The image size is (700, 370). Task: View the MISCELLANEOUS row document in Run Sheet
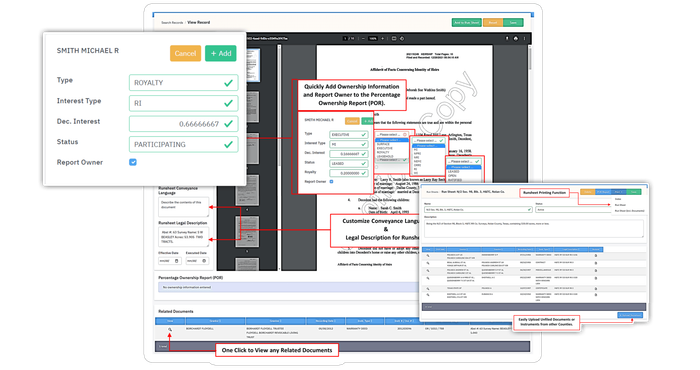[x=428, y=270]
